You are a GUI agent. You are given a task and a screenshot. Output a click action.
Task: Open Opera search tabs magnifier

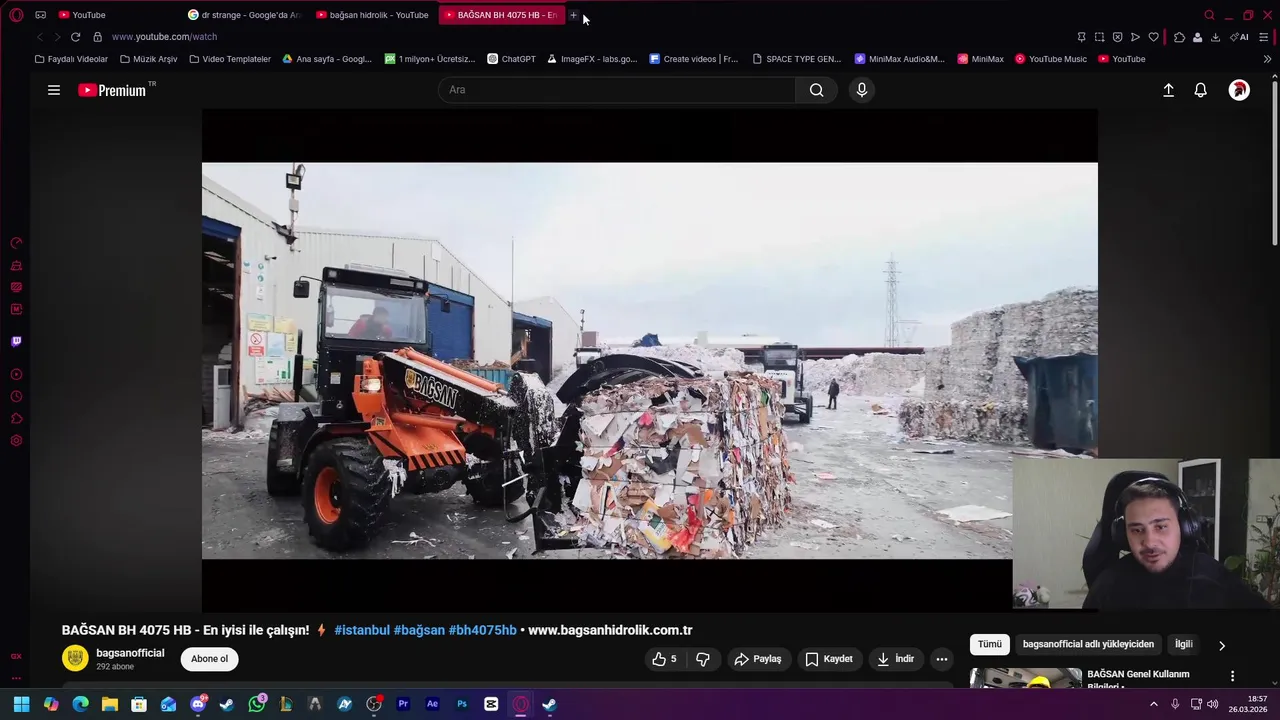pos(1209,15)
